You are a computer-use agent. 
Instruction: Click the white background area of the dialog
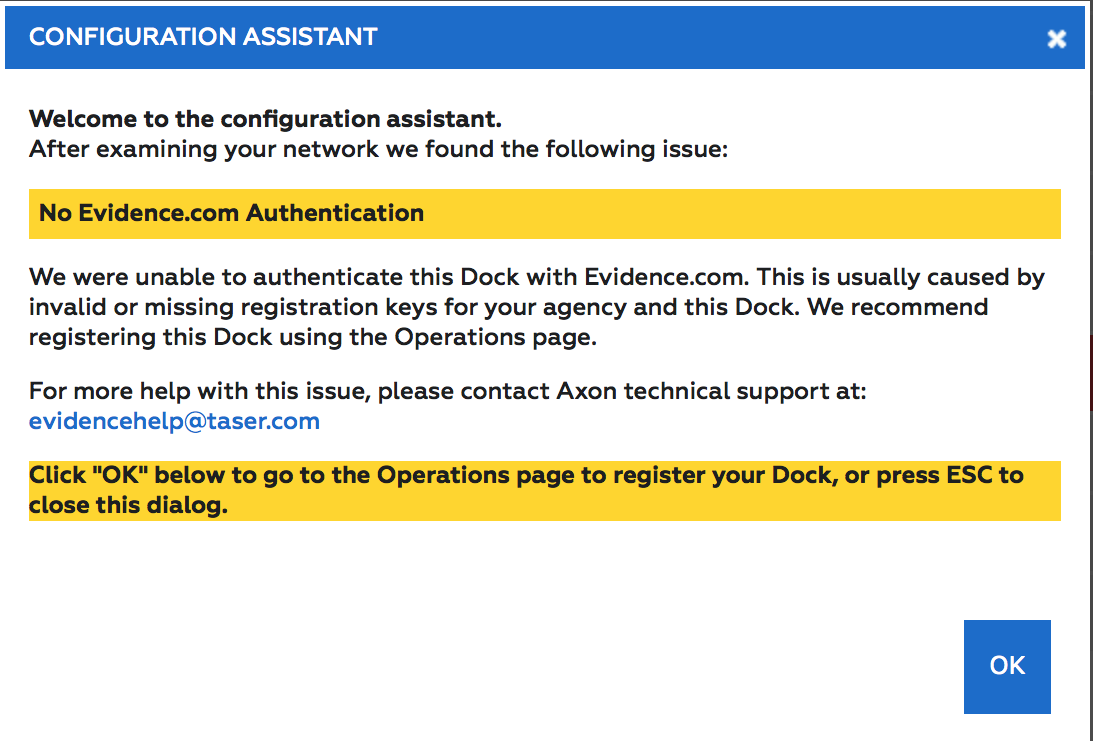546,570
